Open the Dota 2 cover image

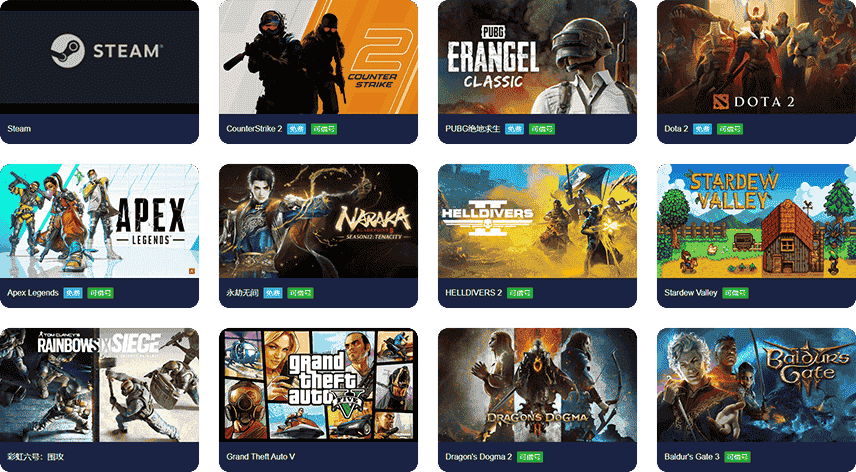point(756,57)
